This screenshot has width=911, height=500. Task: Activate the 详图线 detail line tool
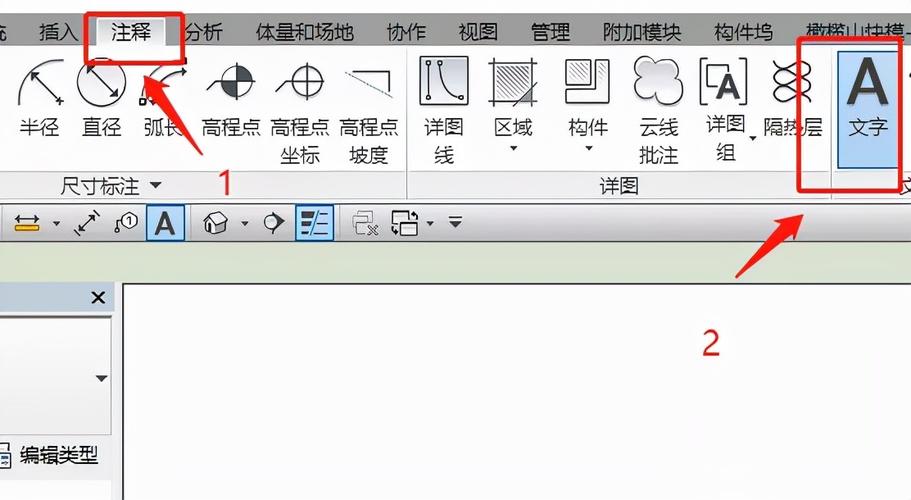[444, 110]
